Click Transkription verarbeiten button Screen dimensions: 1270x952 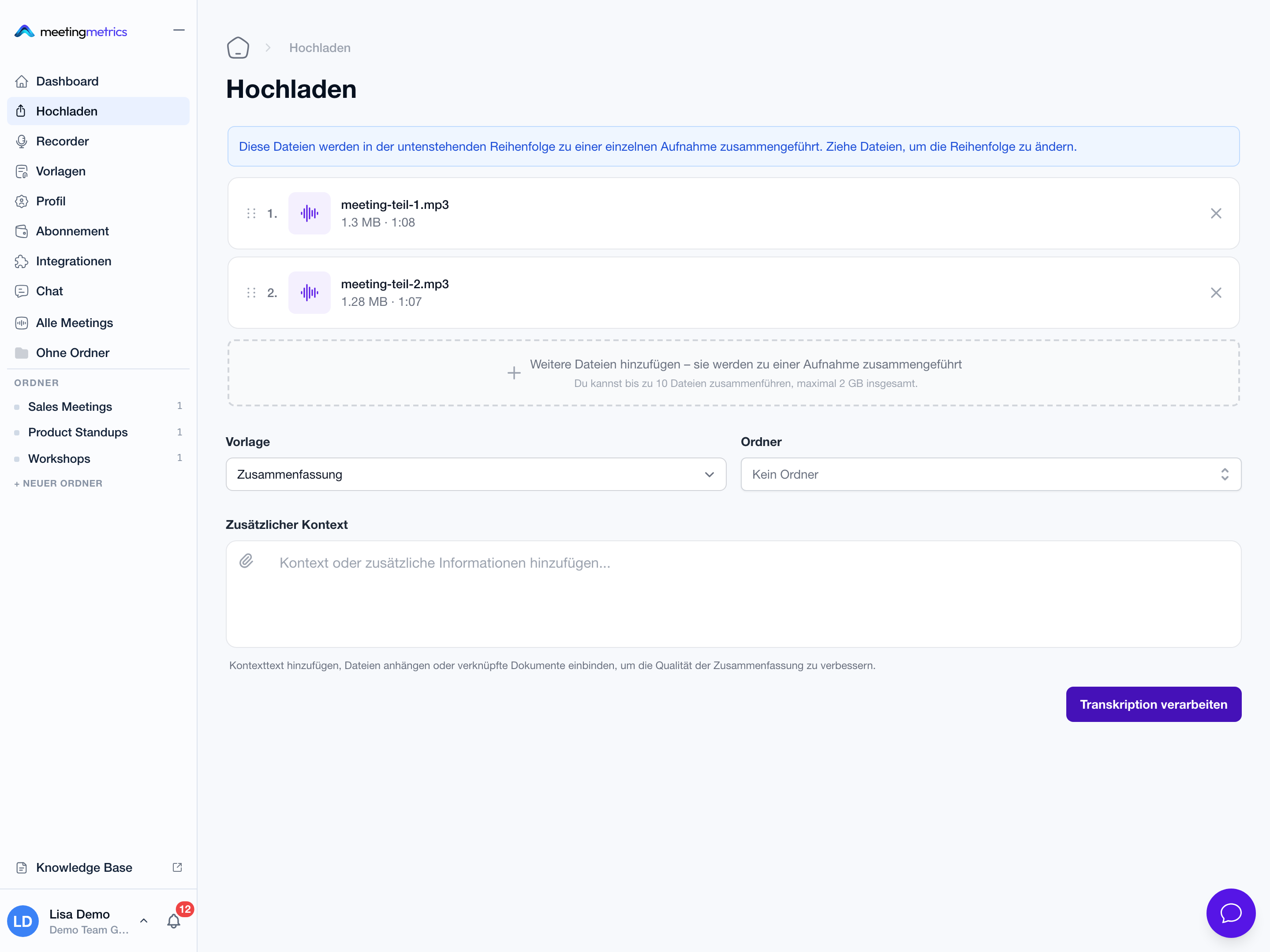[x=1154, y=704]
